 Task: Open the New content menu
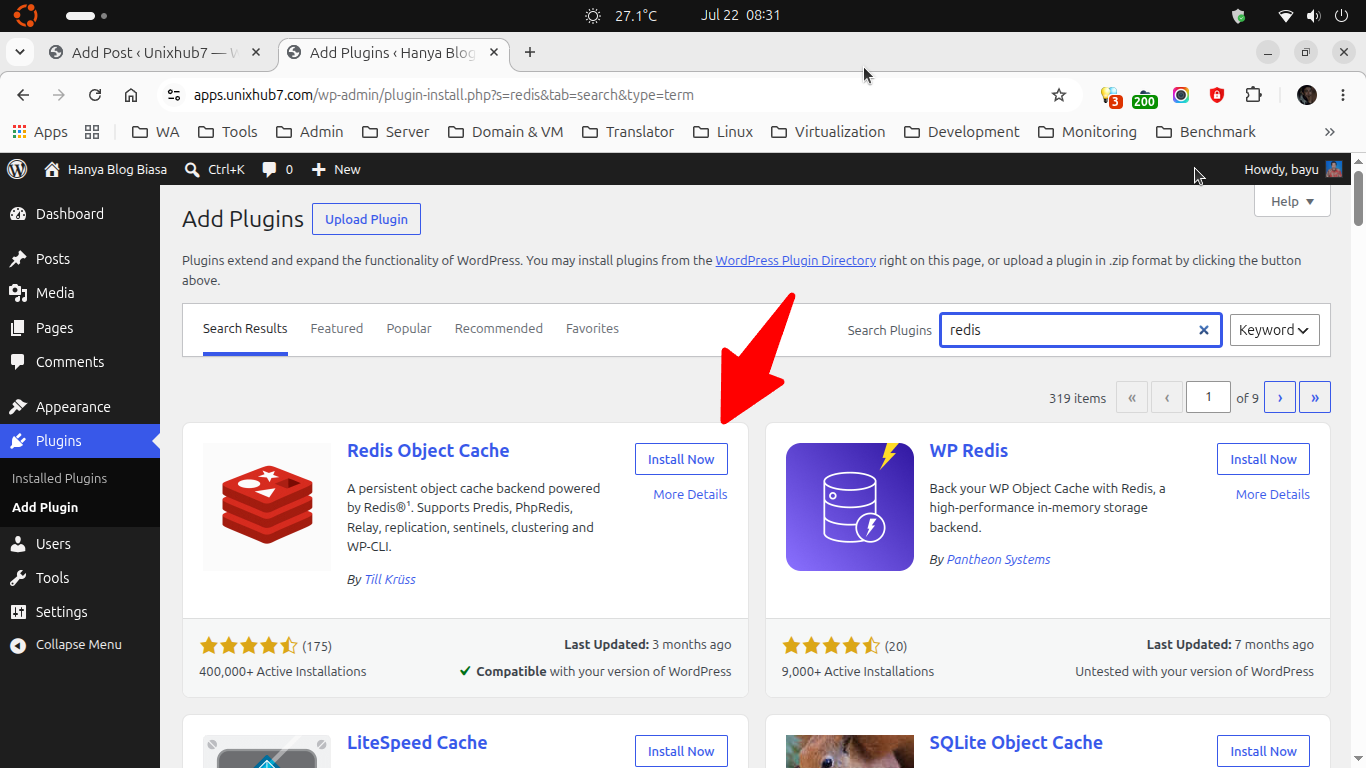pyautogui.click(x=336, y=169)
